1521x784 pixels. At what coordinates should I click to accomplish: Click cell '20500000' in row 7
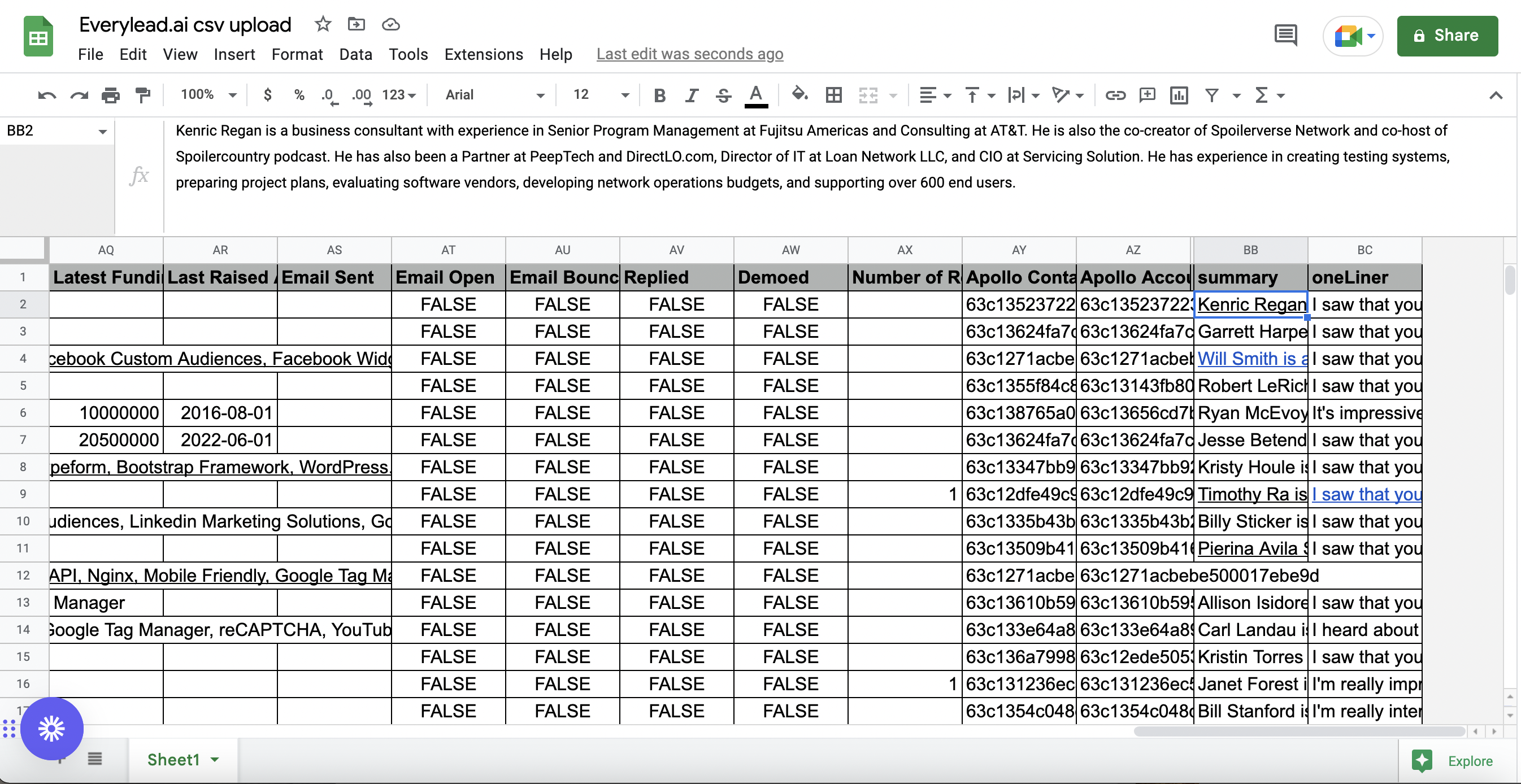[106, 440]
